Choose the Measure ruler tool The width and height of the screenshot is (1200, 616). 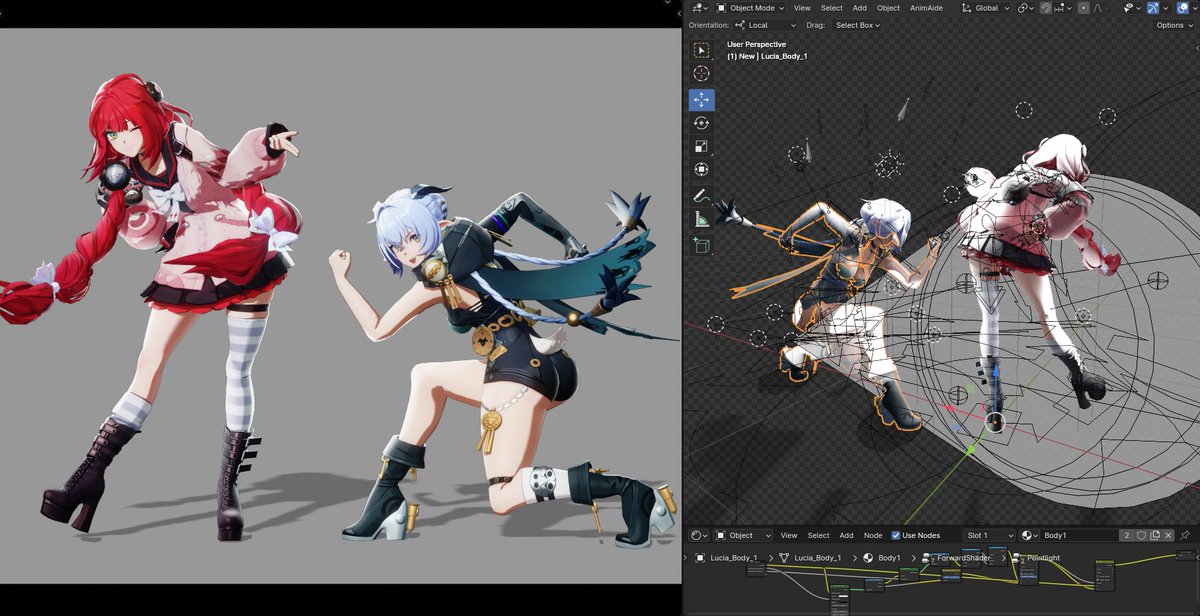click(x=701, y=219)
